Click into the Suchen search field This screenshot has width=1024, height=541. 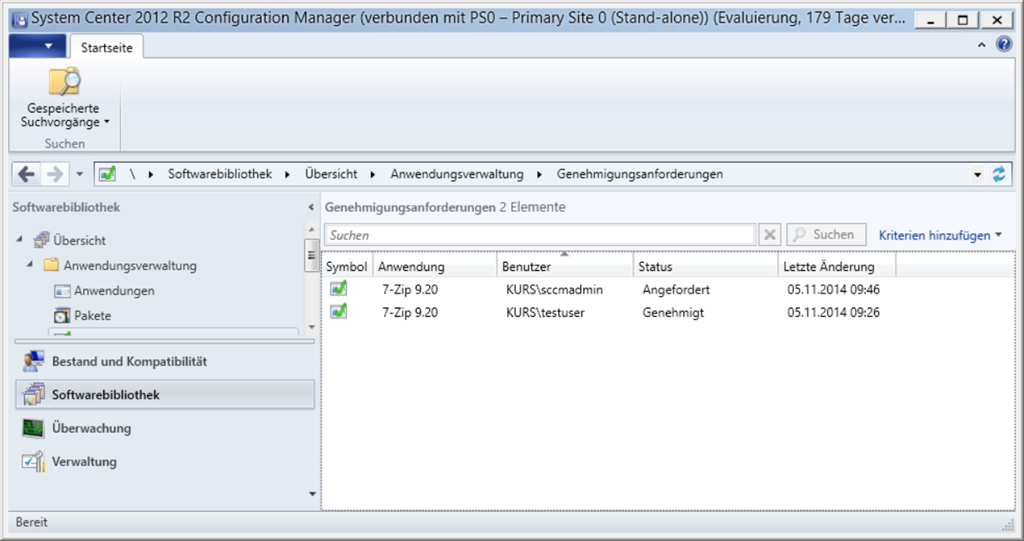point(540,235)
